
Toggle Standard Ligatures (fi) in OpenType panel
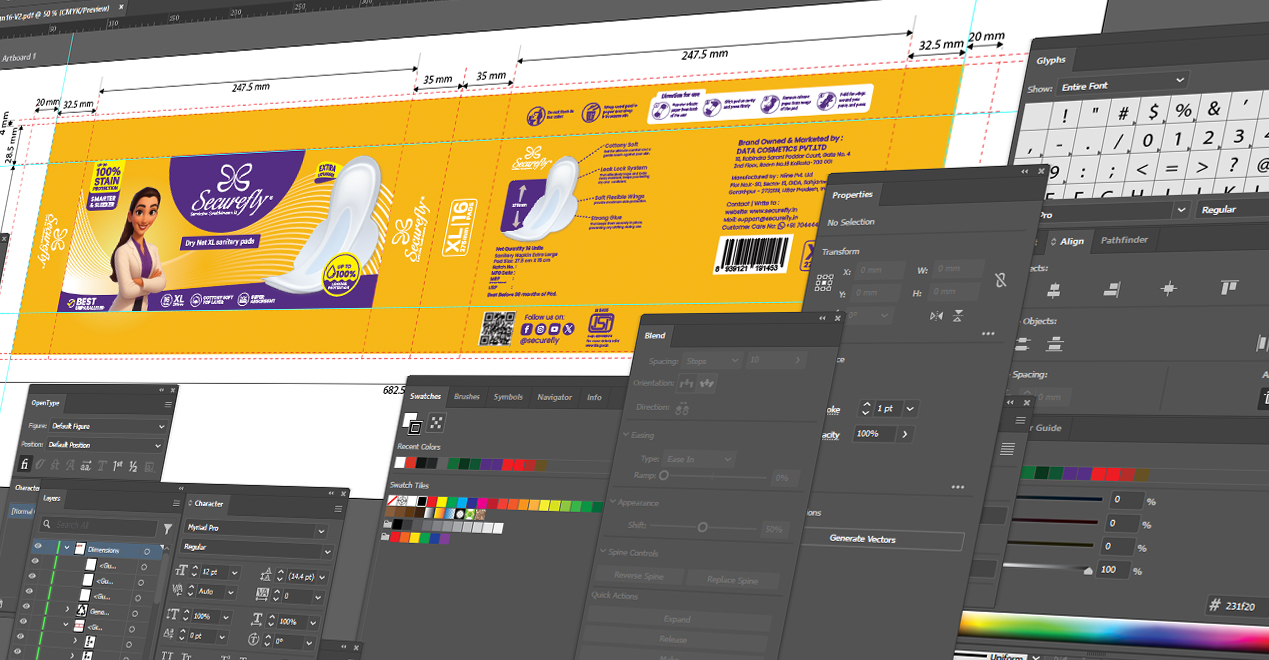[x=25, y=464]
